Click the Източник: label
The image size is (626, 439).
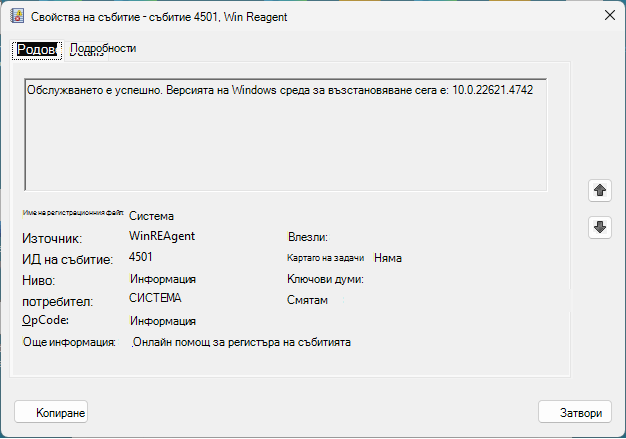[x=52, y=239]
